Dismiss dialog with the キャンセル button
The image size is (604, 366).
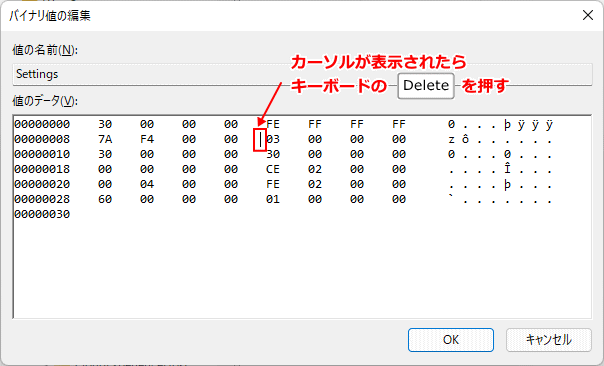tap(549, 340)
